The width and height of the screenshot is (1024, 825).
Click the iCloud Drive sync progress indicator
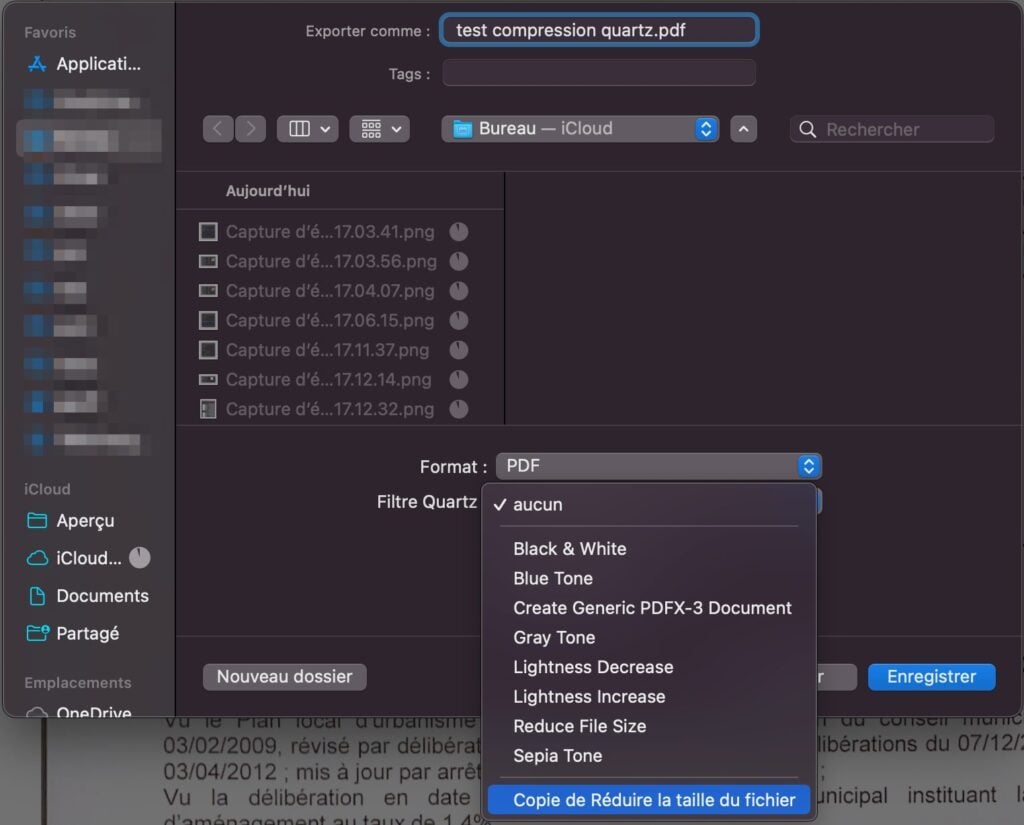tap(139, 557)
